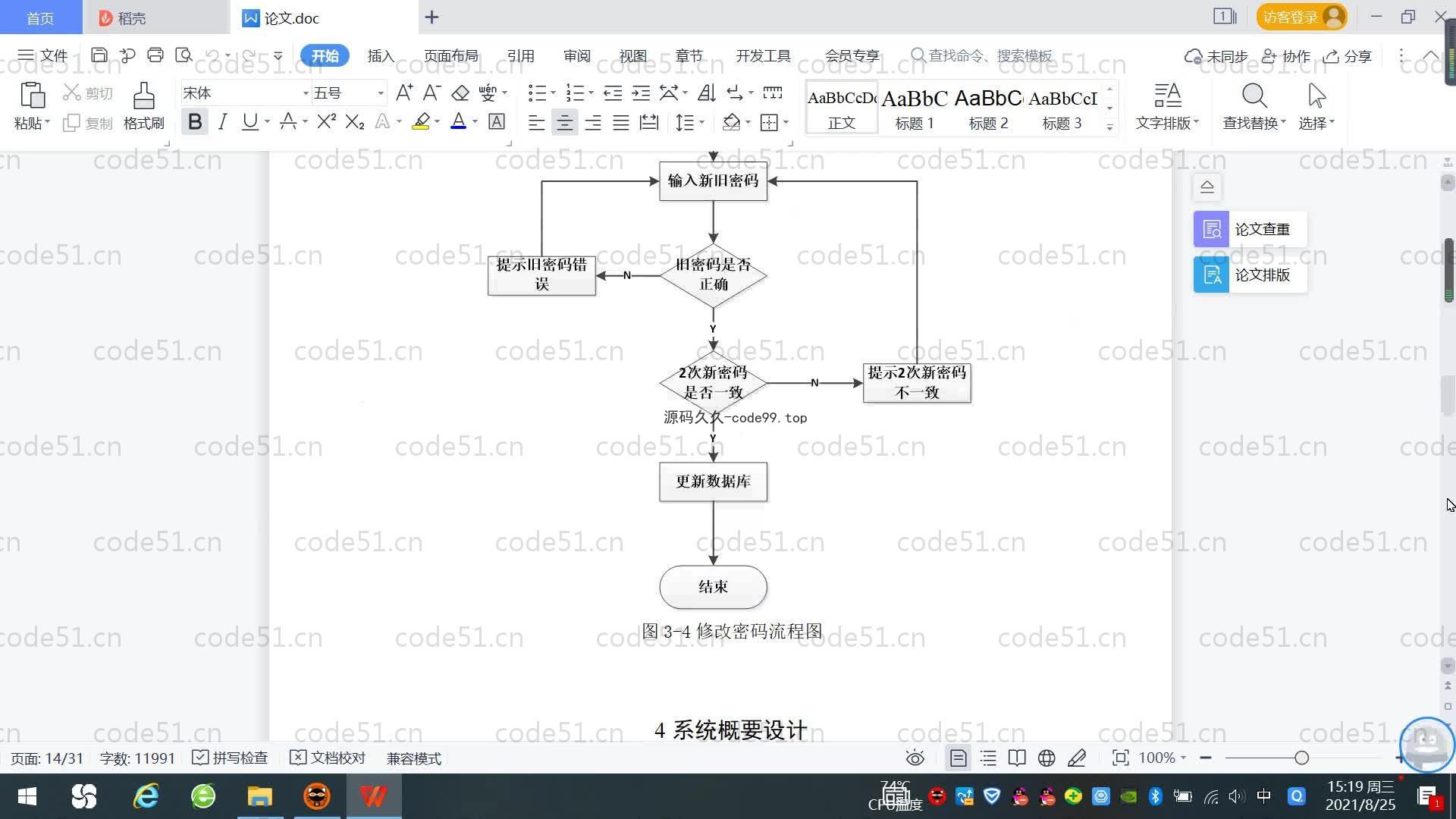Expand the line spacing dropdown
The image size is (1456, 819).
(x=701, y=122)
